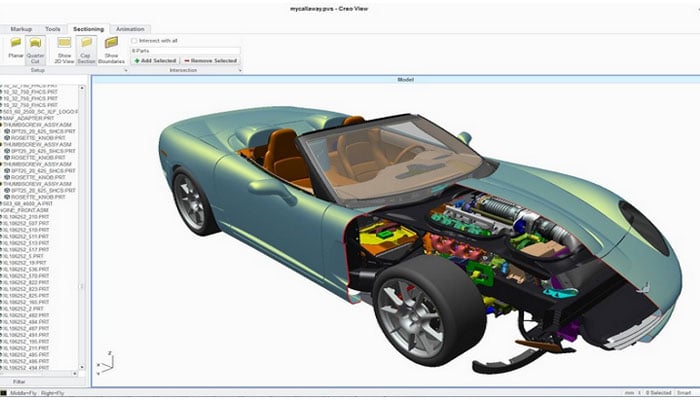
Task: Select XL106252_486.PRT in the tree
Action: pos(26,361)
